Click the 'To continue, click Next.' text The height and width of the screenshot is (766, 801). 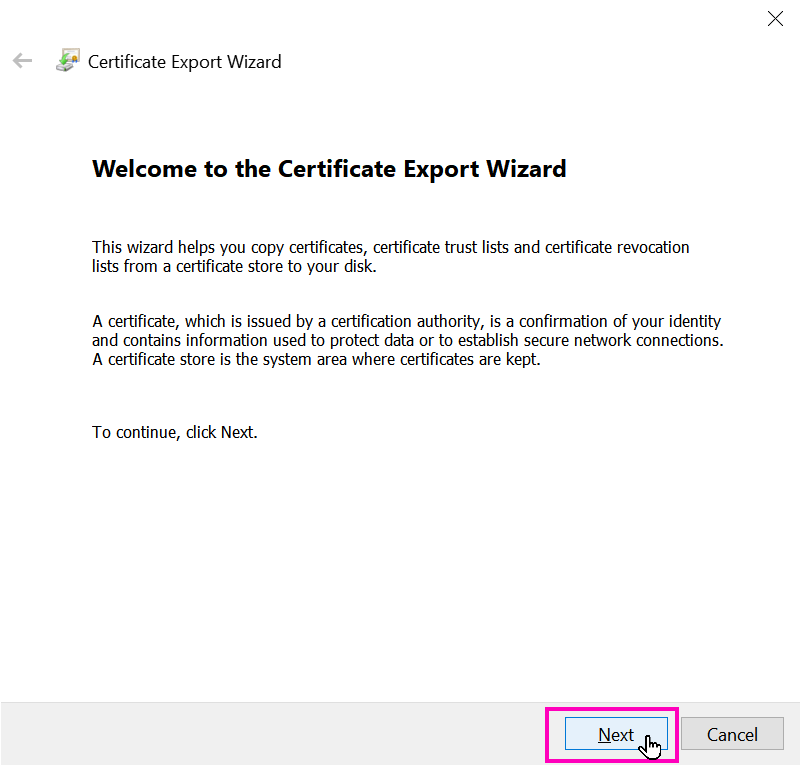(175, 432)
